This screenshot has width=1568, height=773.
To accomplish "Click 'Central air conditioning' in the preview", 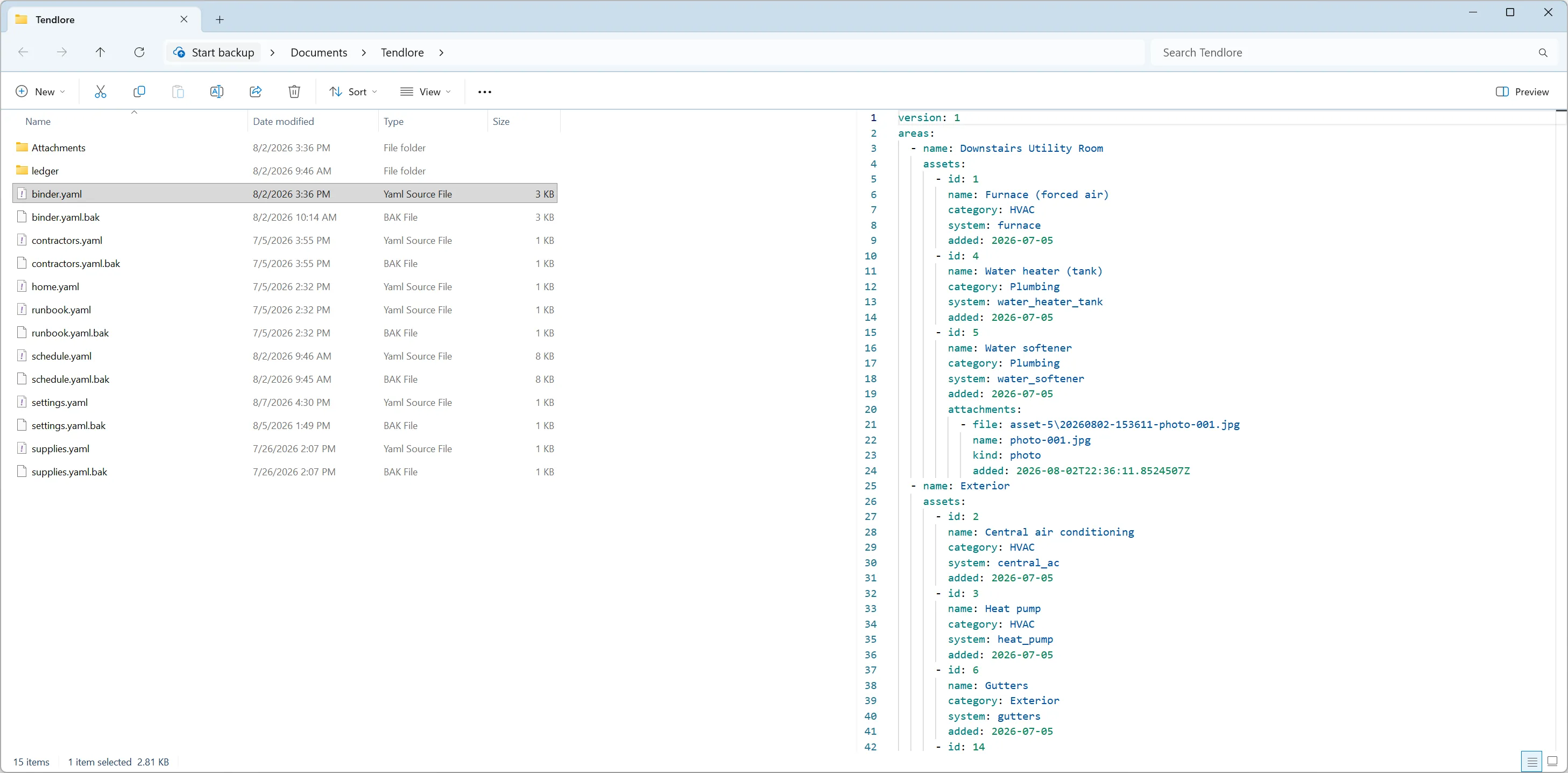I will (x=1060, y=532).
